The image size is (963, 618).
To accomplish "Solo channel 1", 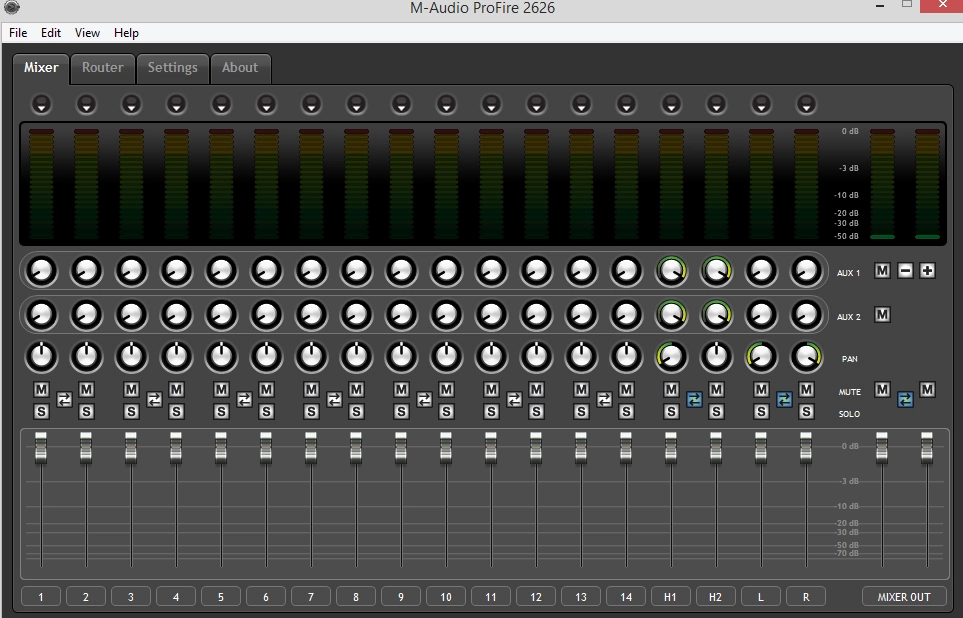I will (41, 412).
